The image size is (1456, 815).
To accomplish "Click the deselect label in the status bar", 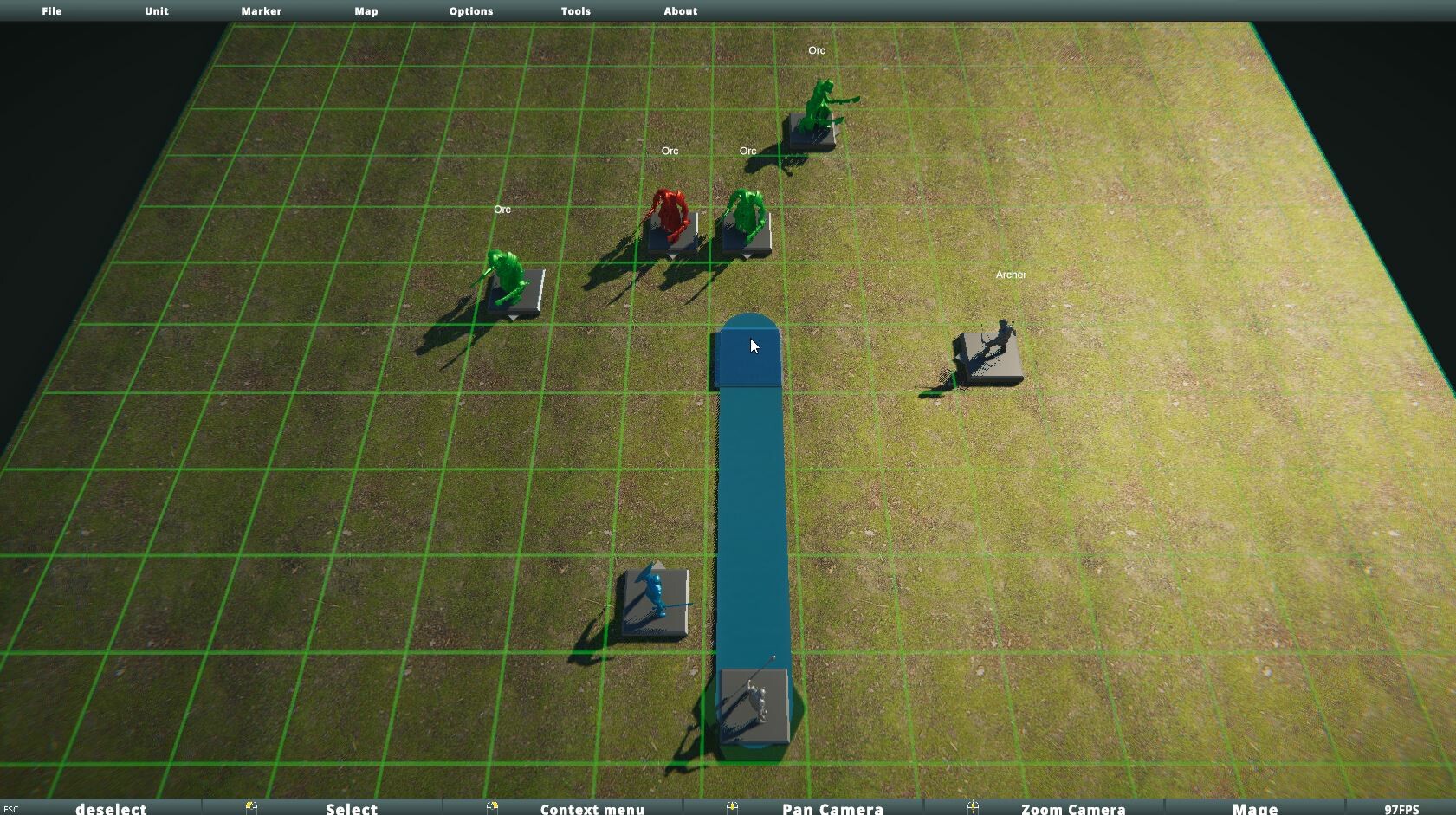I will pos(111,807).
